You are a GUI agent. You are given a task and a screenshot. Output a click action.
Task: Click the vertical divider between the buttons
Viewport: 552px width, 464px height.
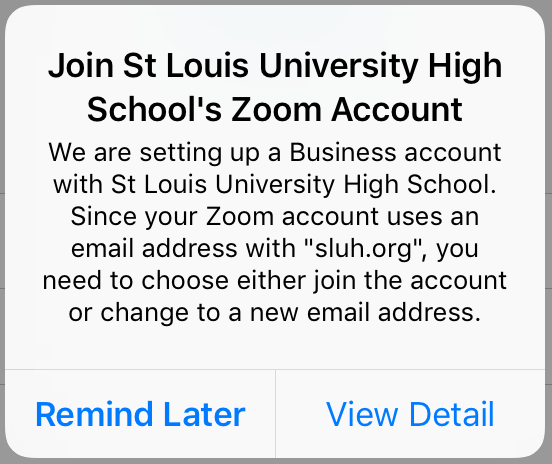click(x=275, y=414)
